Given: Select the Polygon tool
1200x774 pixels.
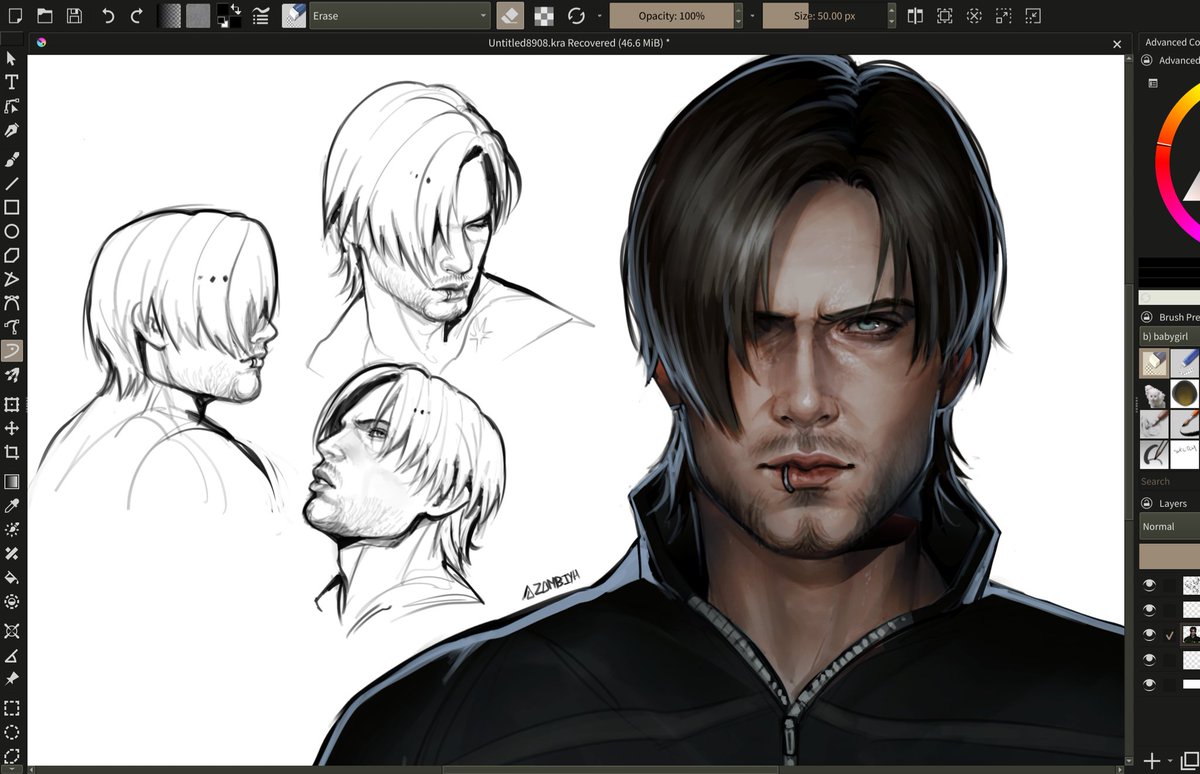Looking at the screenshot, I should click(12, 256).
